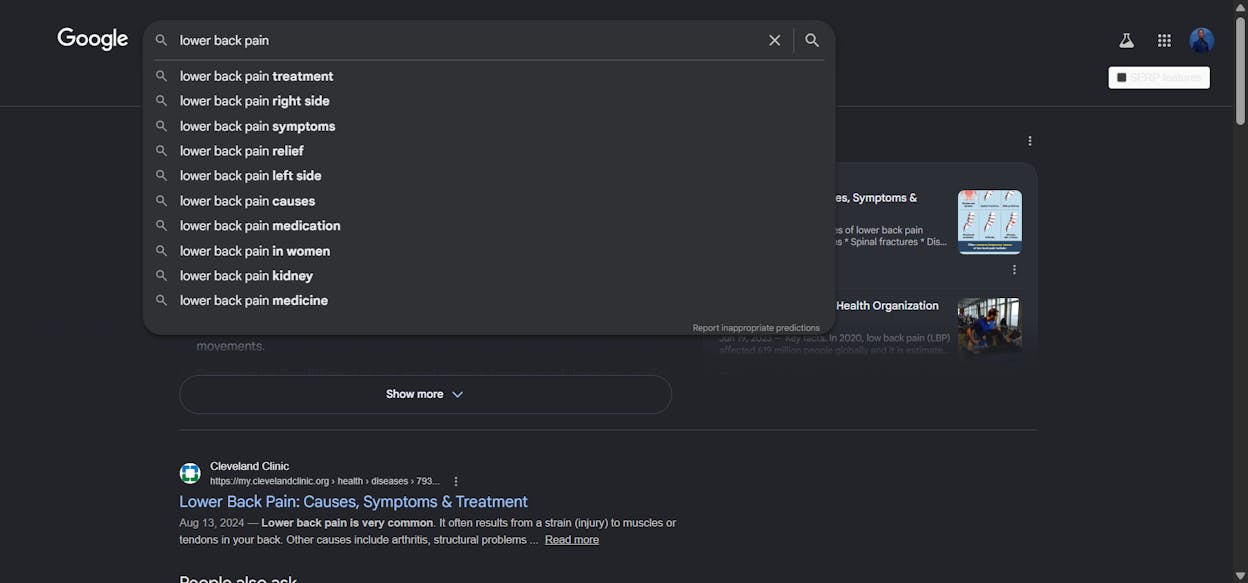The height and width of the screenshot is (583, 1248).
Task: Choose suggestion 'lower back pain medication'
Action: [x=489, y=226]
